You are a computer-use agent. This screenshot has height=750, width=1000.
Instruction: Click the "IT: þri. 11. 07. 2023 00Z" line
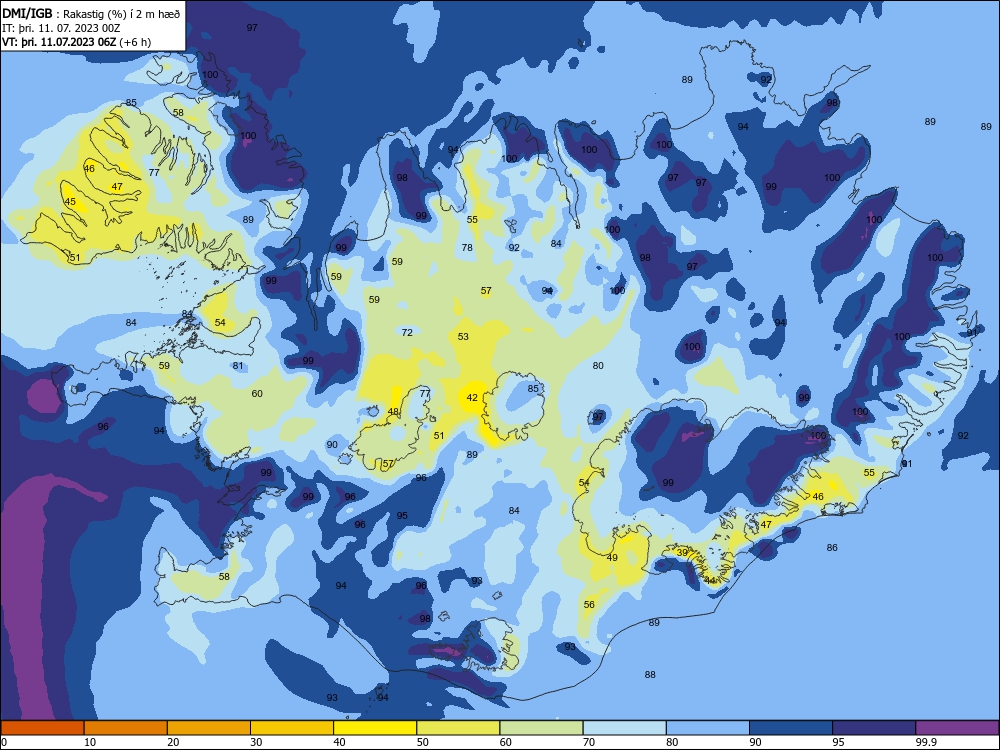click(61, 28)
